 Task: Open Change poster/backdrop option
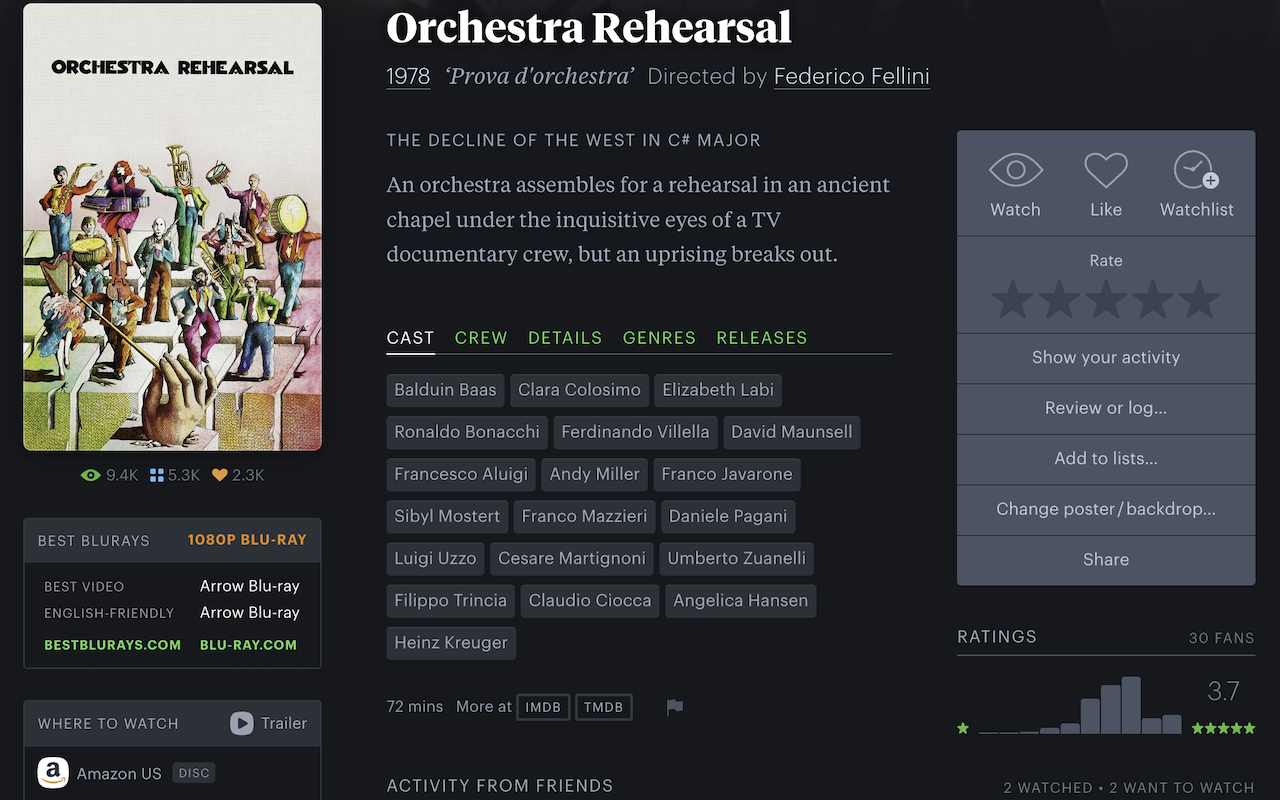tap(1106, 509)
